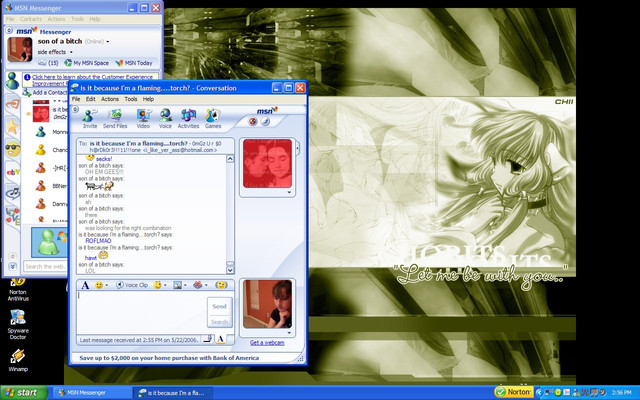
Task: Click MSN Messenger taskbar button
Action: pos(91,393)
